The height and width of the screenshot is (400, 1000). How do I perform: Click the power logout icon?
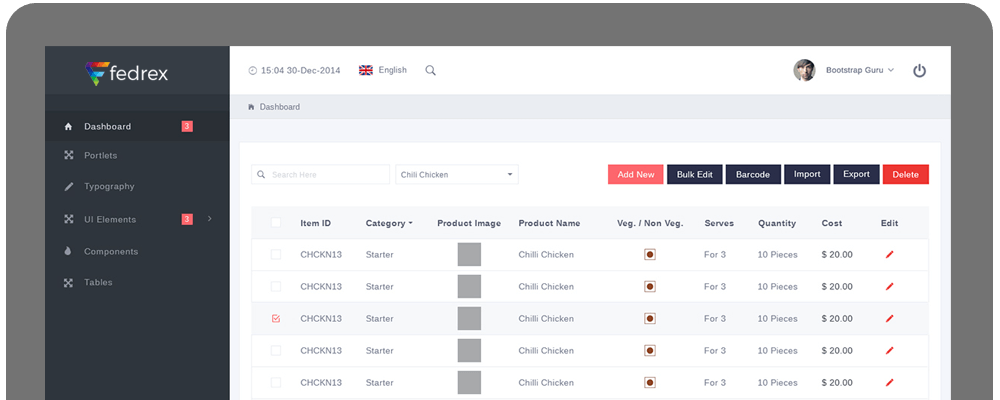coord(919,71)
